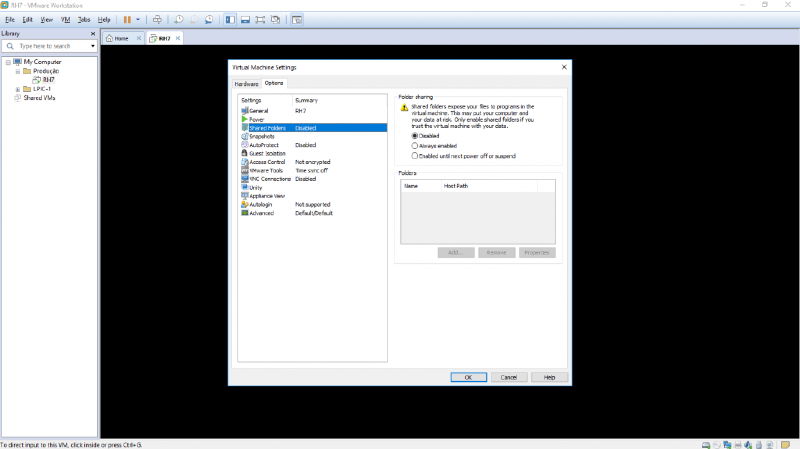Viewport: 800px width, 449px height.
Task: Switch to the Hardware tab
Action: tap(246, 84)
